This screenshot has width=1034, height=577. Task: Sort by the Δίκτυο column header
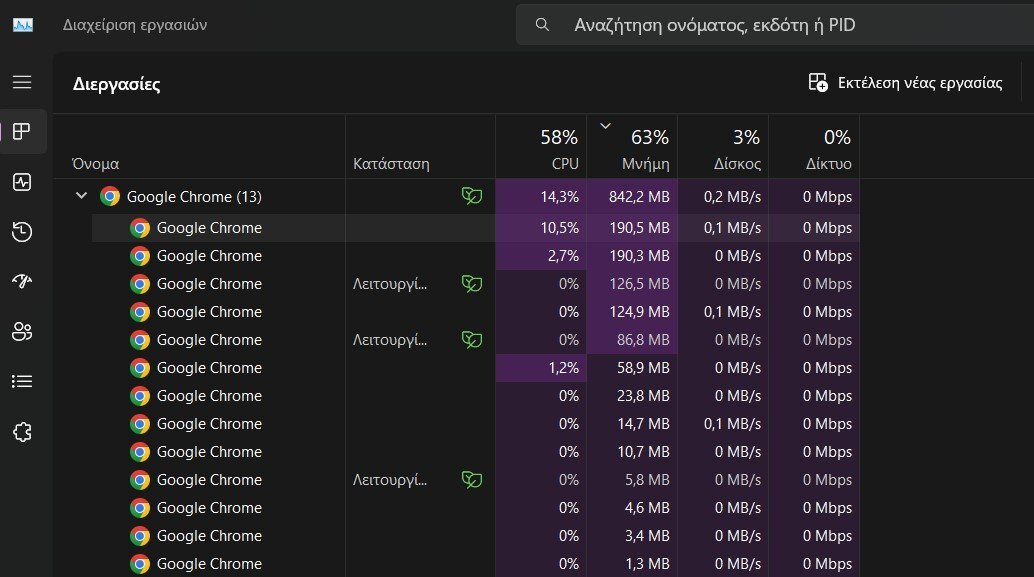coord(814,147)
